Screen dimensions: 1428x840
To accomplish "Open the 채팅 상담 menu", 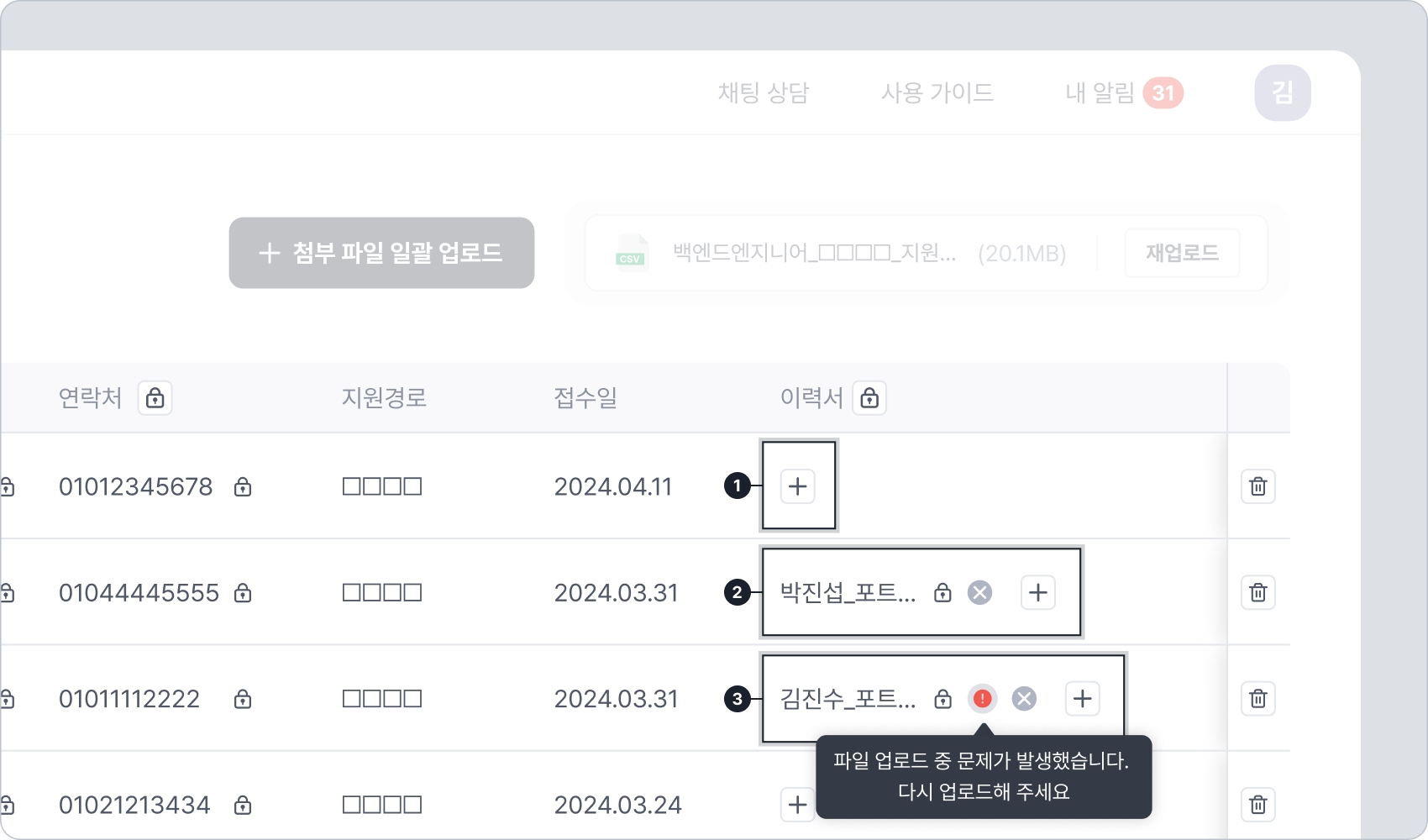I will pyautogui.click(x=764, y=92).
